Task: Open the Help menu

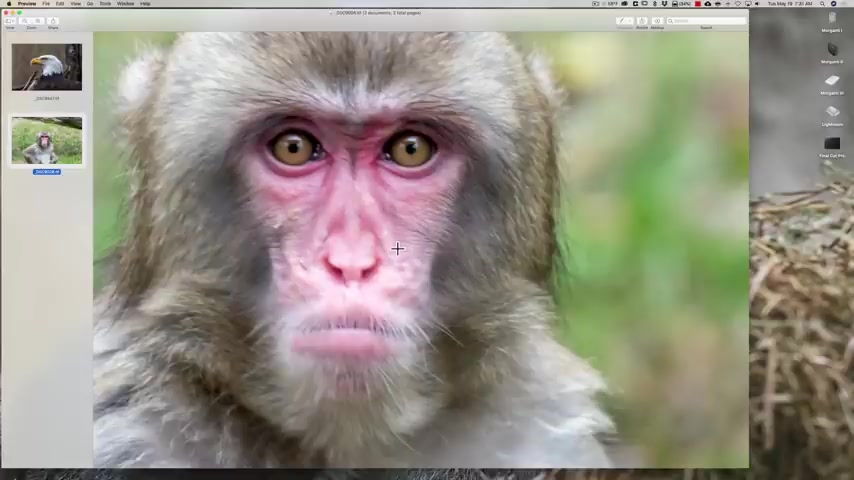Action: click(145, 4)
